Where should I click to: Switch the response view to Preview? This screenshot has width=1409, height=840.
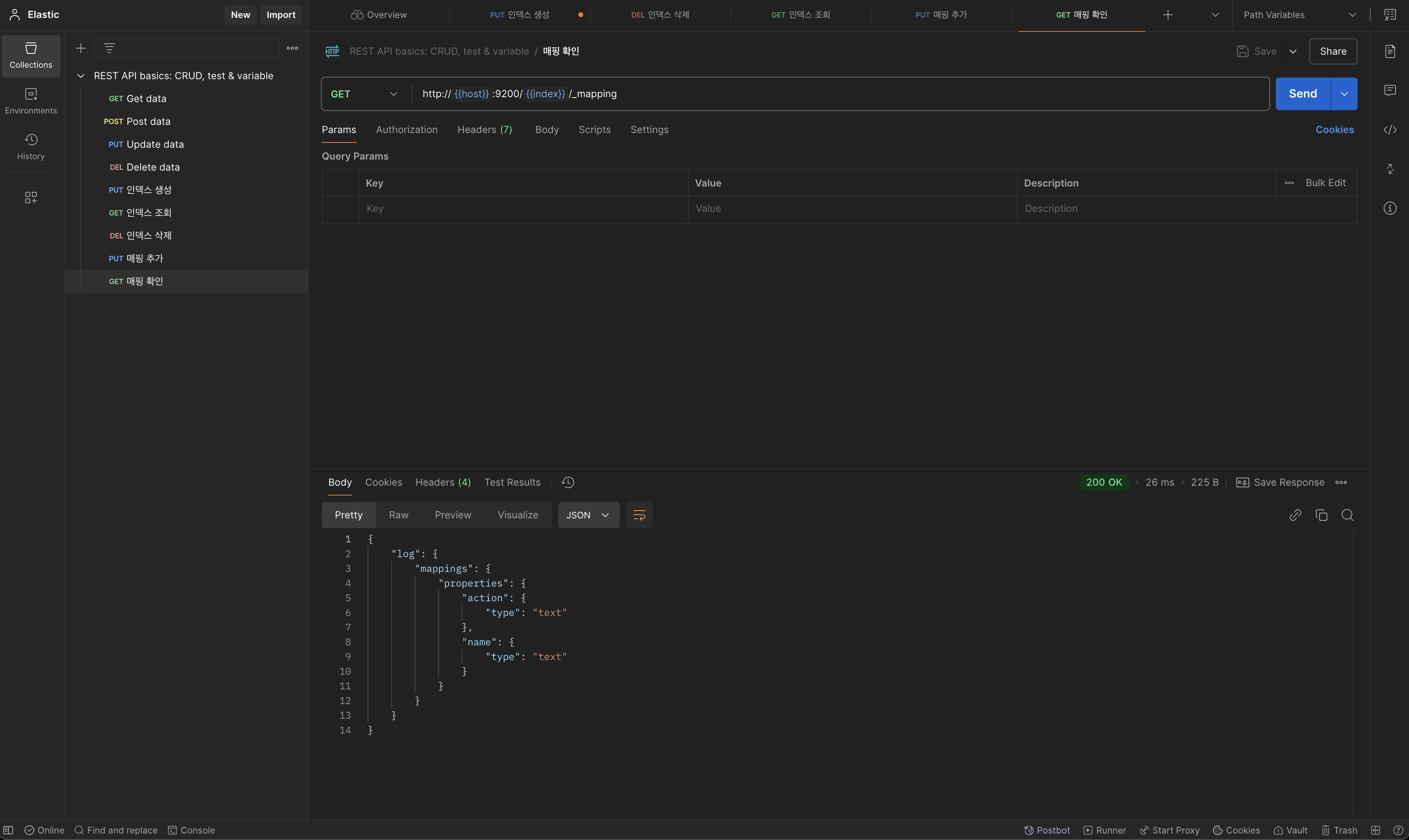tap(453, 515)
